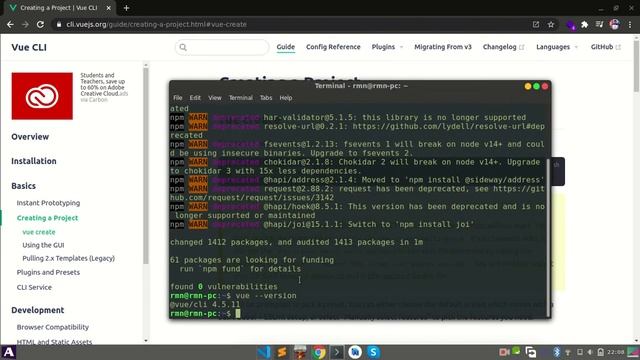Open the Guide nav link
The height and width of the screenshot is (360, 640).
coord(286,47)
